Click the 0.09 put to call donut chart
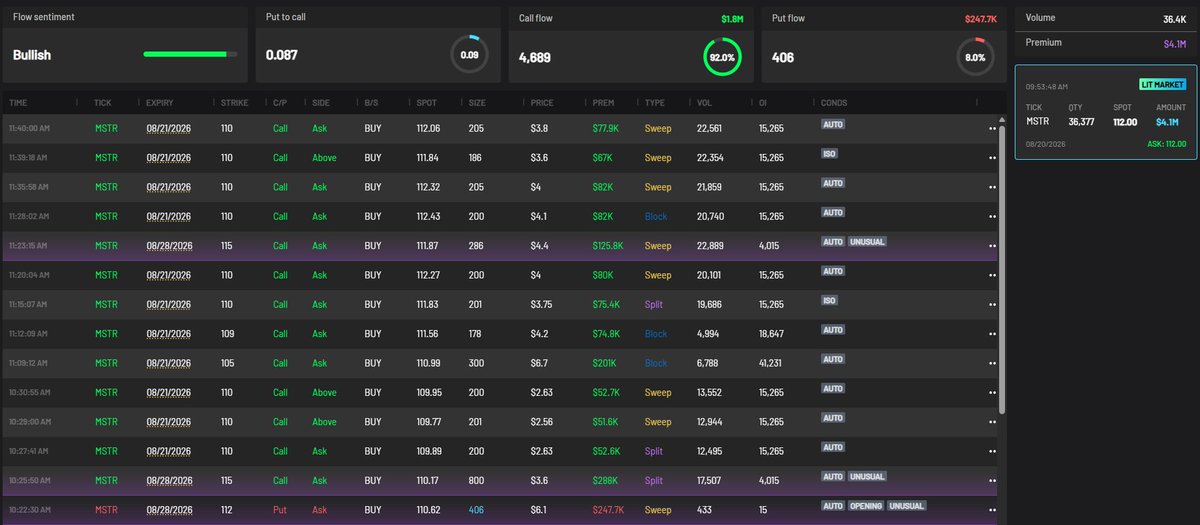The image size is (1200, 525). click(469, 55)
